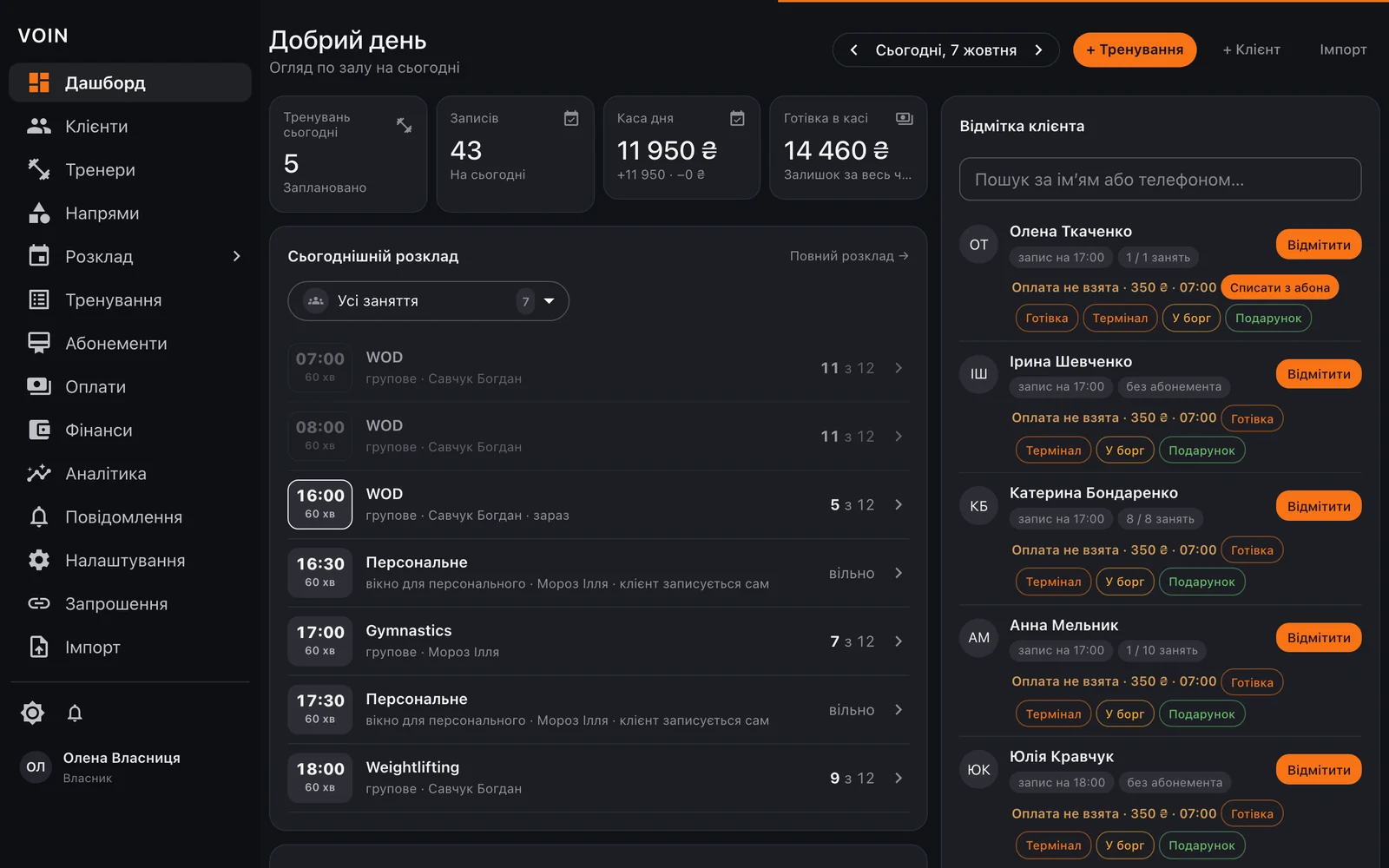Screen dimensions: 1389x868
Task: Expand the Розклад submenu arrow
Action: [x=236, y=256]
